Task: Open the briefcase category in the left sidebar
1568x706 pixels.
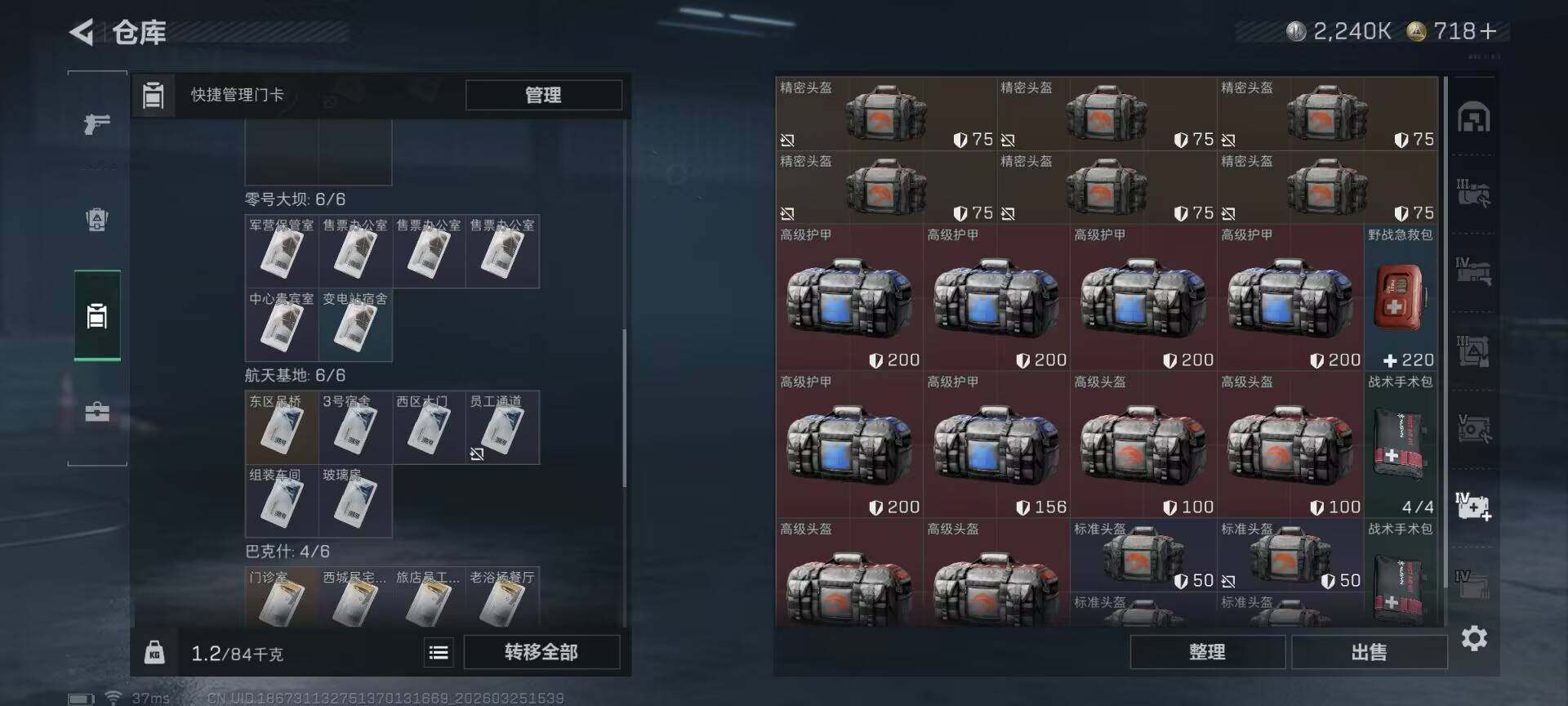Action: [97, 411]
